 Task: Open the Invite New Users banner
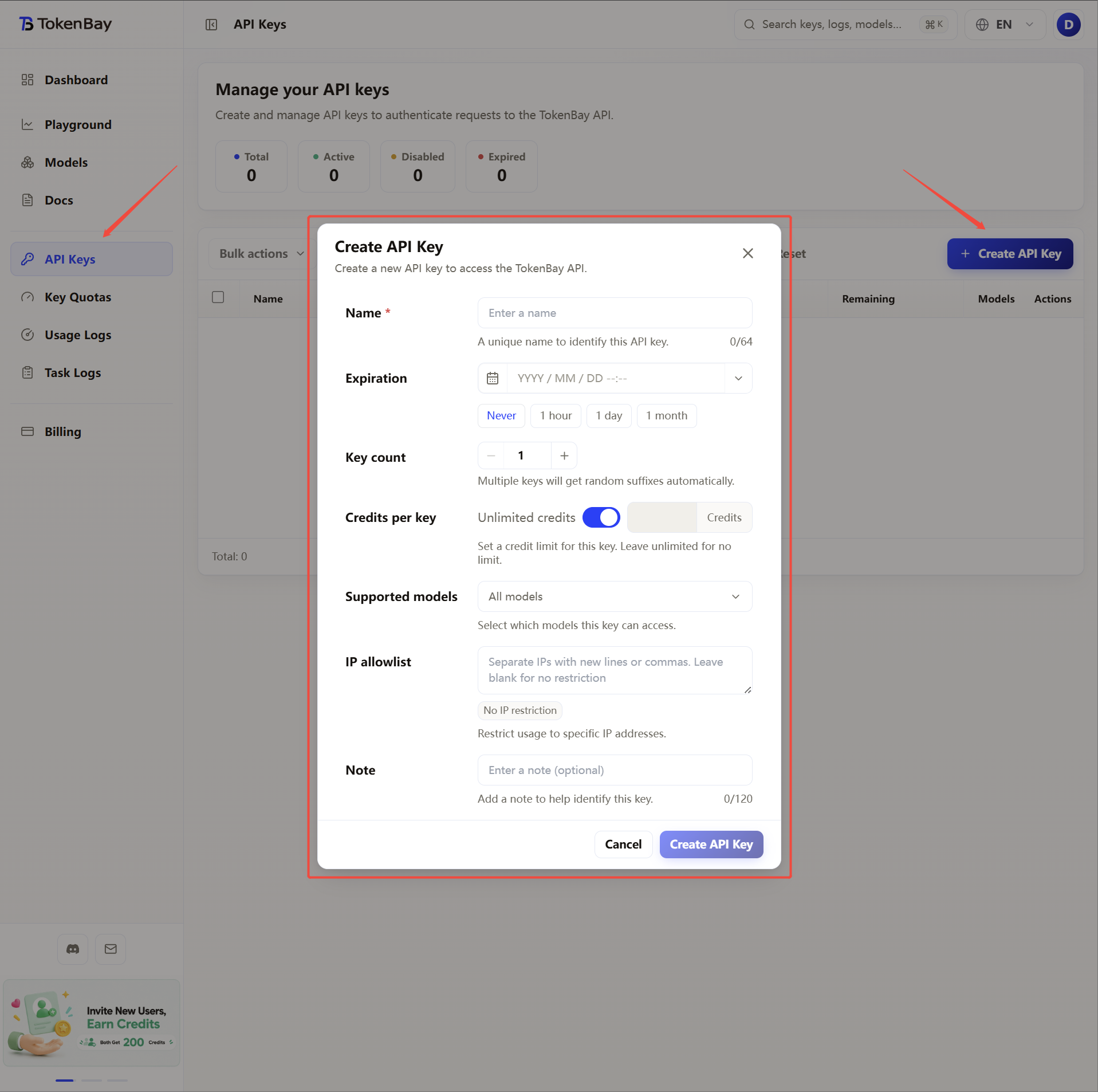pyautogui.click(x=92, y=1023)
